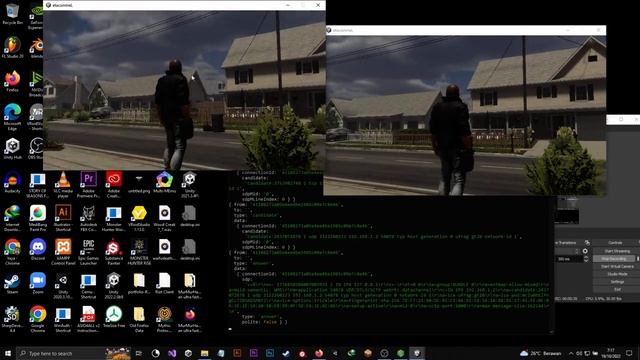The image size is (640, 360).
Task: Open Steam from the taskbar
Action: click(x=286, y=353)
